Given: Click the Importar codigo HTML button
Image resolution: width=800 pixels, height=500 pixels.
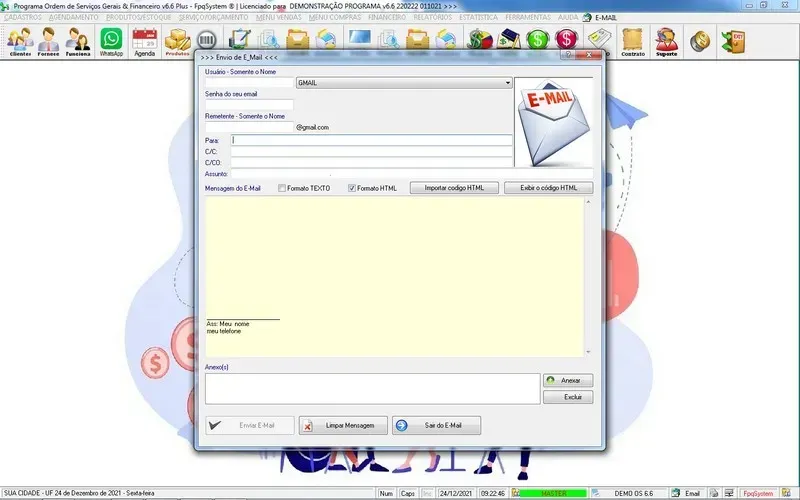Looking at the screenshot, I should click(454, 188).
